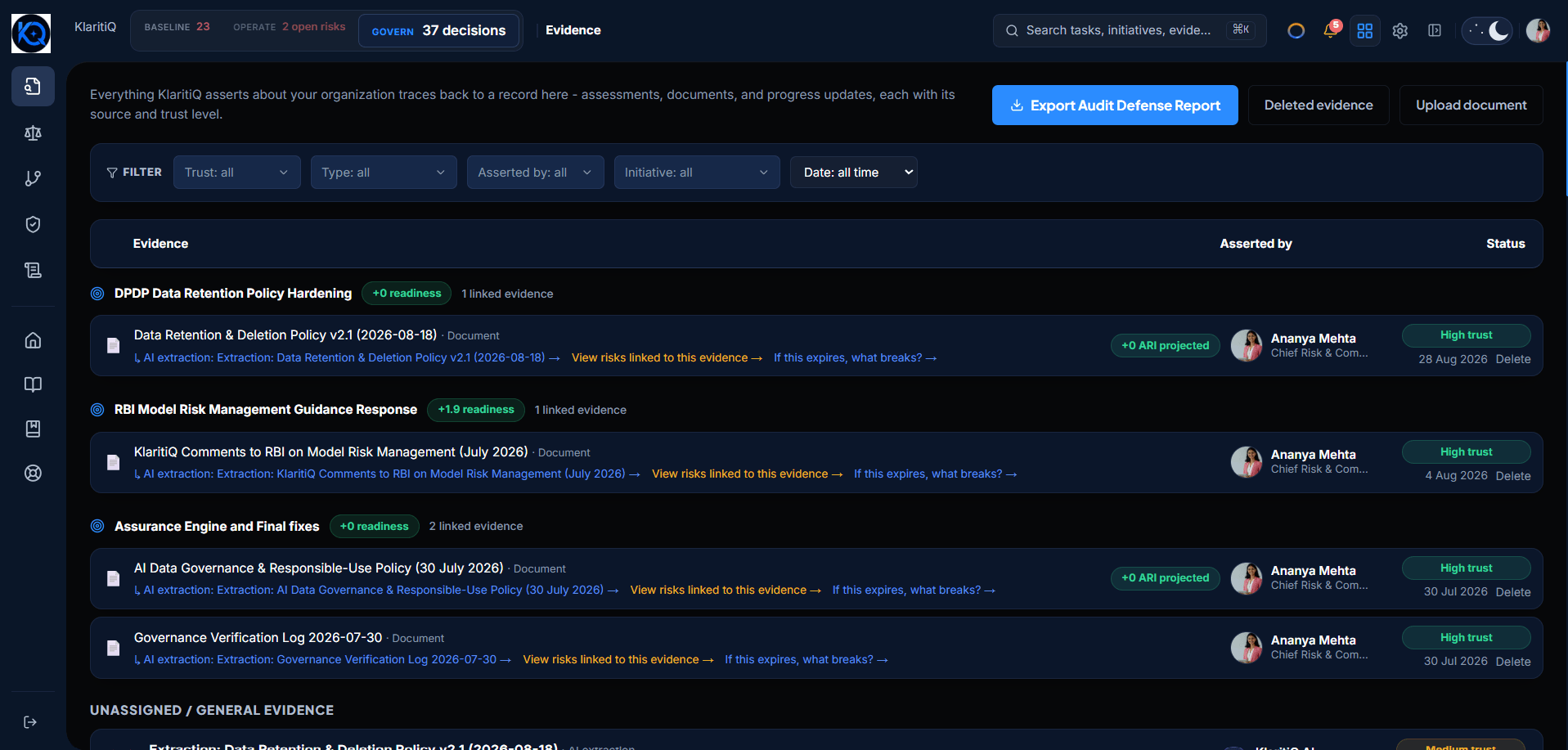Expand the Trust: all dropdown

pyautogui.click(x=237, y=173)
